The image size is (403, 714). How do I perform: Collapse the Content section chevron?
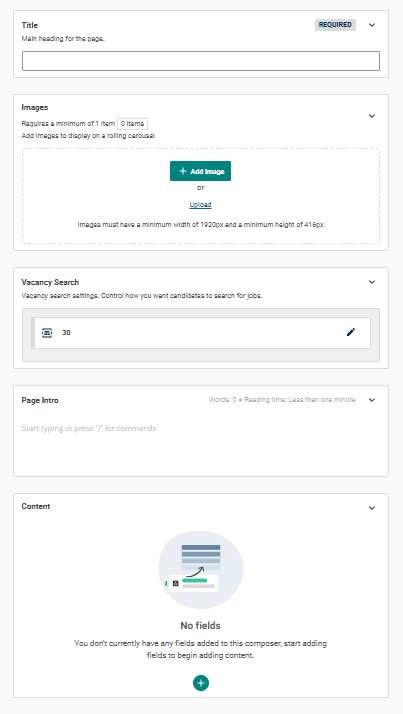(372, 508)
